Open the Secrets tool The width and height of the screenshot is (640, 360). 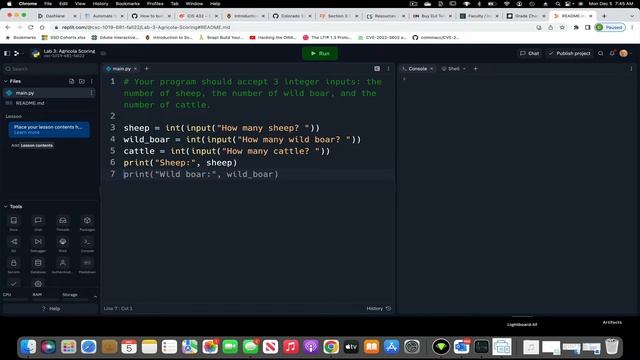13,265
